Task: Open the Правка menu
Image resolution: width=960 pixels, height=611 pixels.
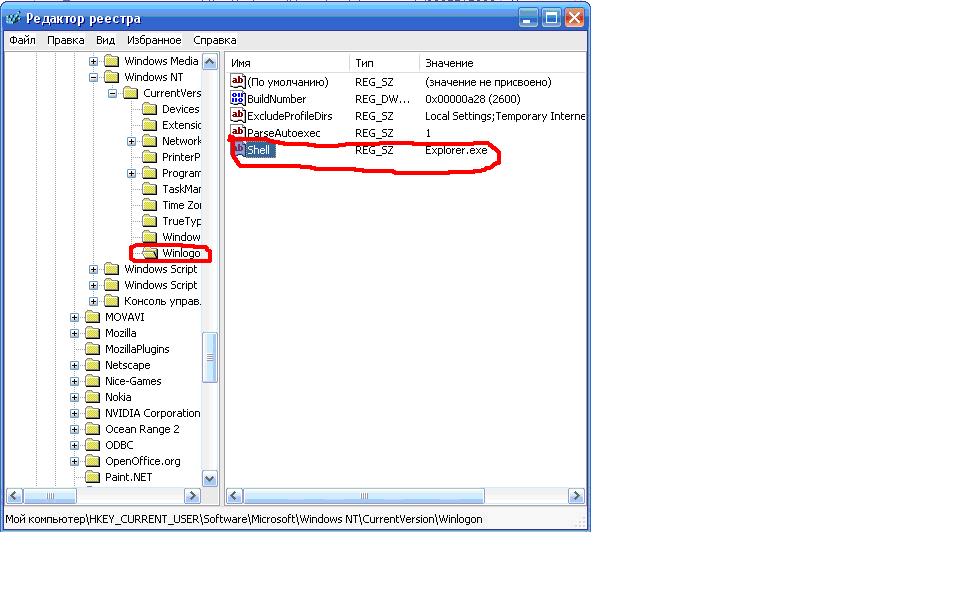Action: point(66,40)
